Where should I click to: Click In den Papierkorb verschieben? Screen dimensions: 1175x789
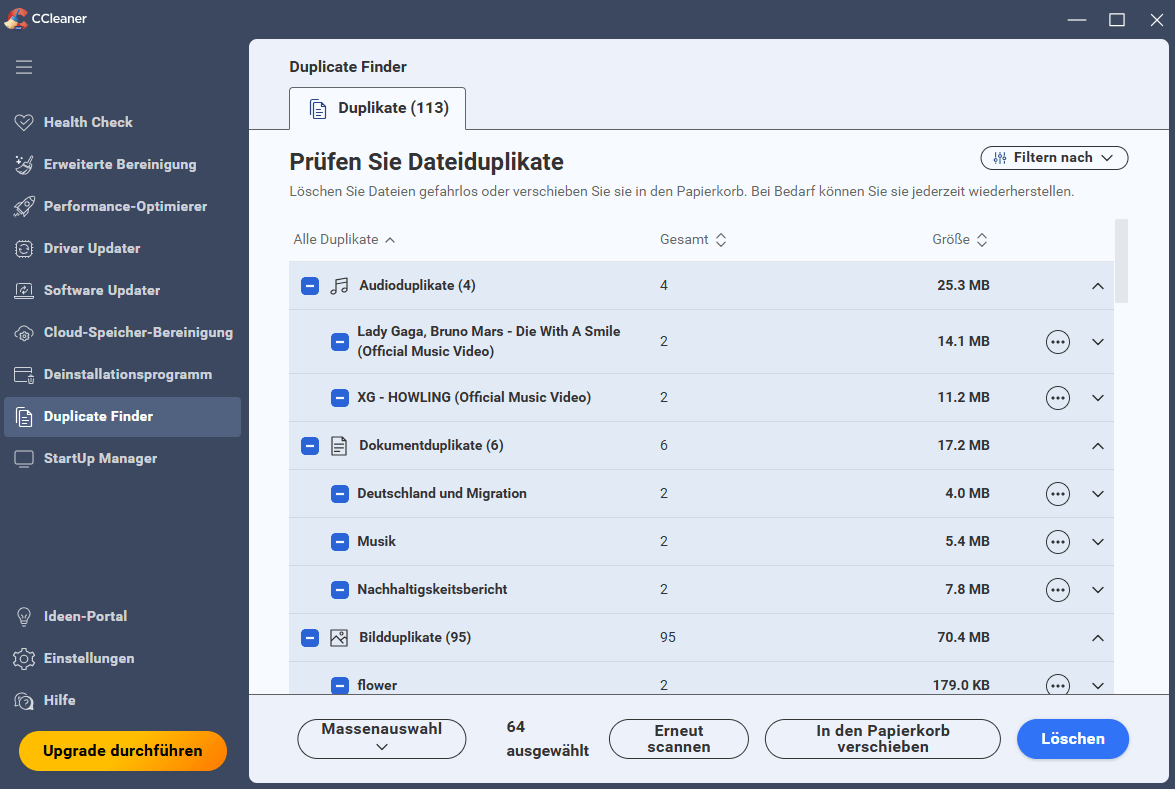point(882,739)
